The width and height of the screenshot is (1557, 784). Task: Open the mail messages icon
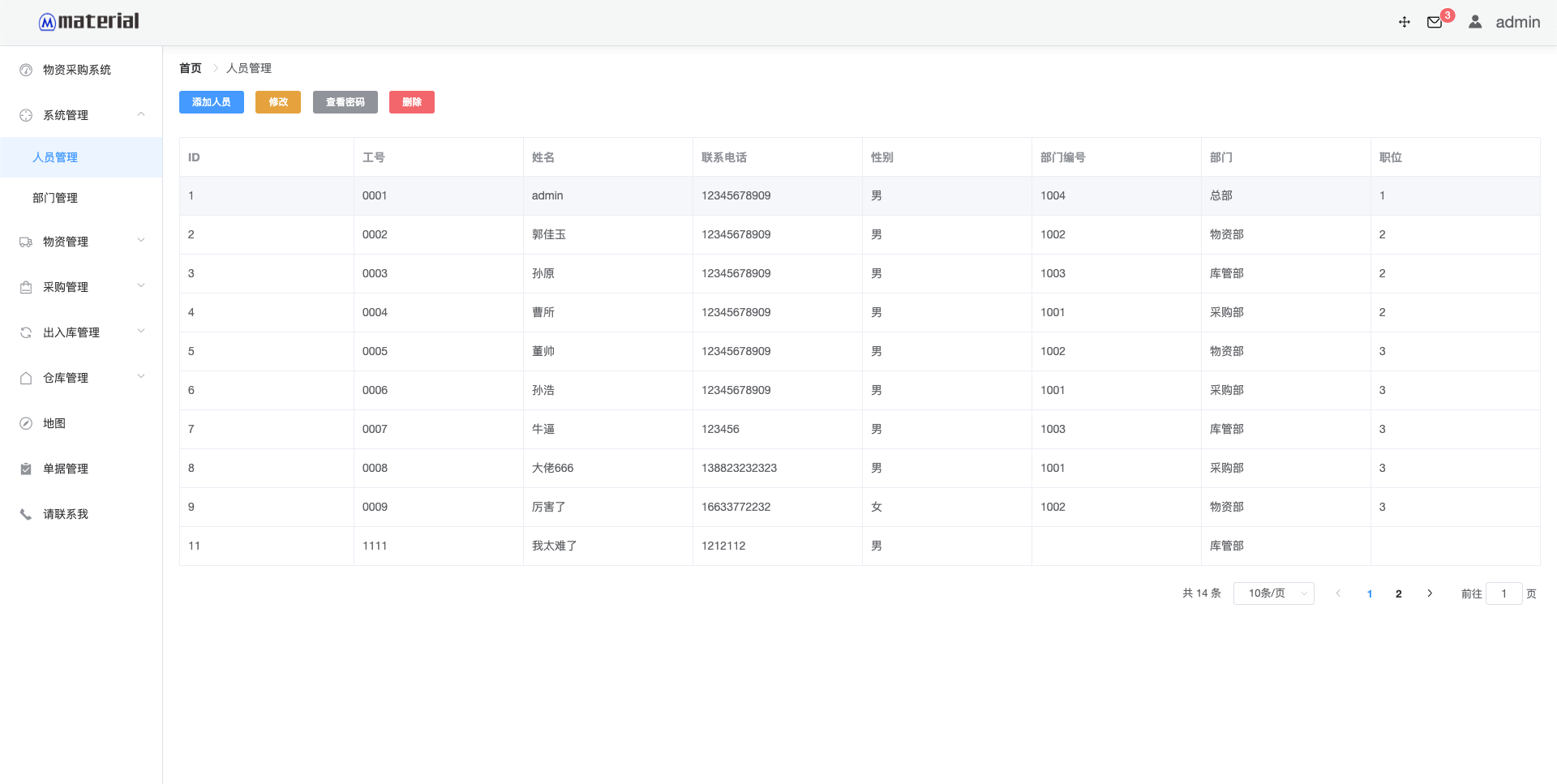(1435, 23)
